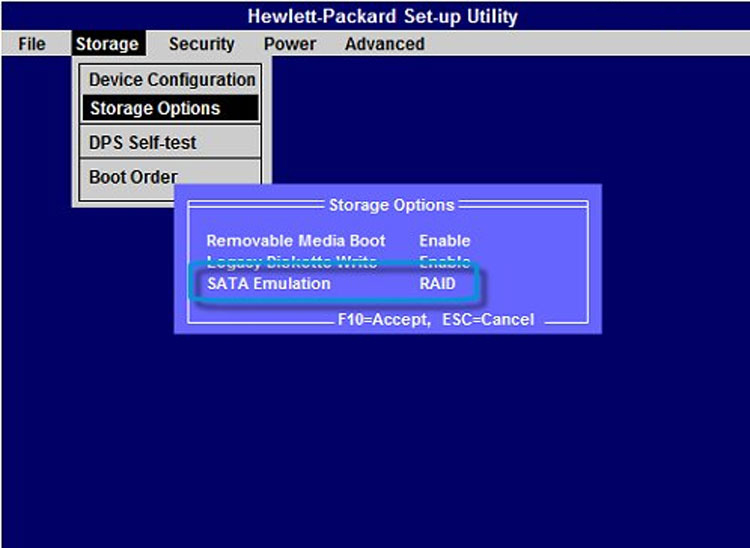Select the SATA Emulation setting
The width and height of the screenshot is (750, 548).
pyautogui.click(x=269, y=284)
